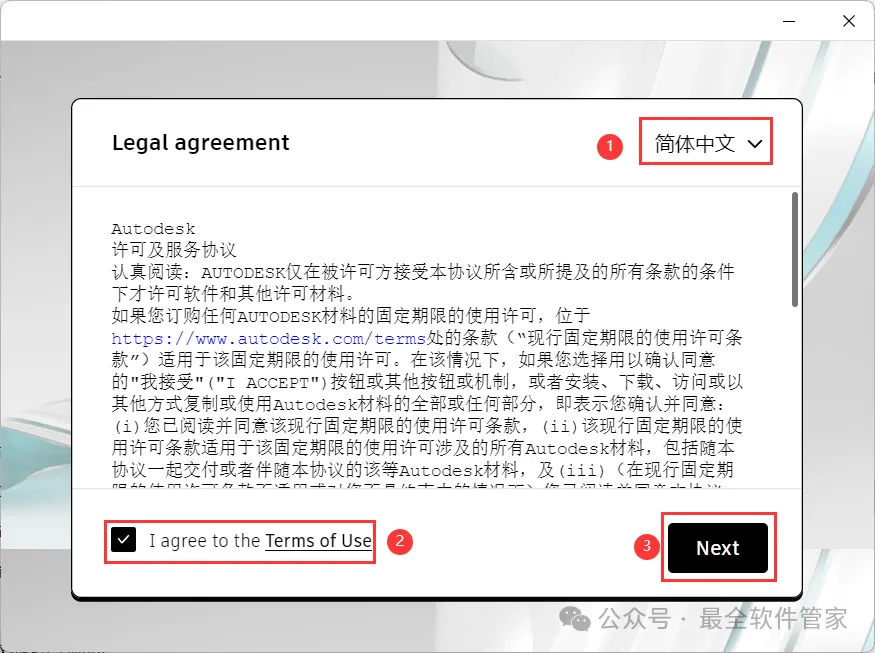875x653 pixels.
Task: Click the 最全软件管家 watermark text
Action: coord(773,618)
